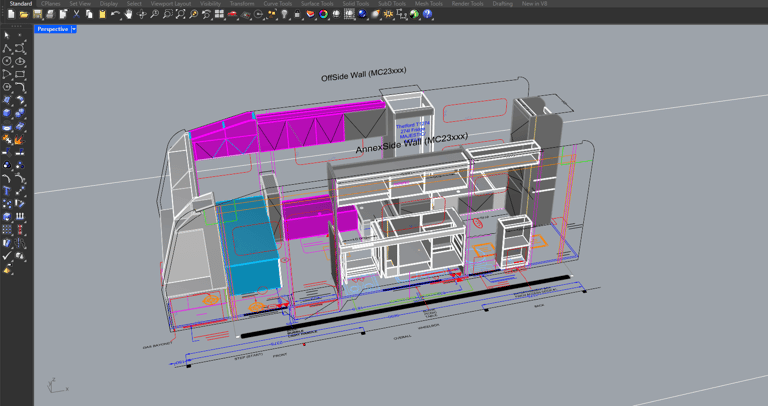Select the 4 Viewports layout icon
768x406 pixels.
219,15
